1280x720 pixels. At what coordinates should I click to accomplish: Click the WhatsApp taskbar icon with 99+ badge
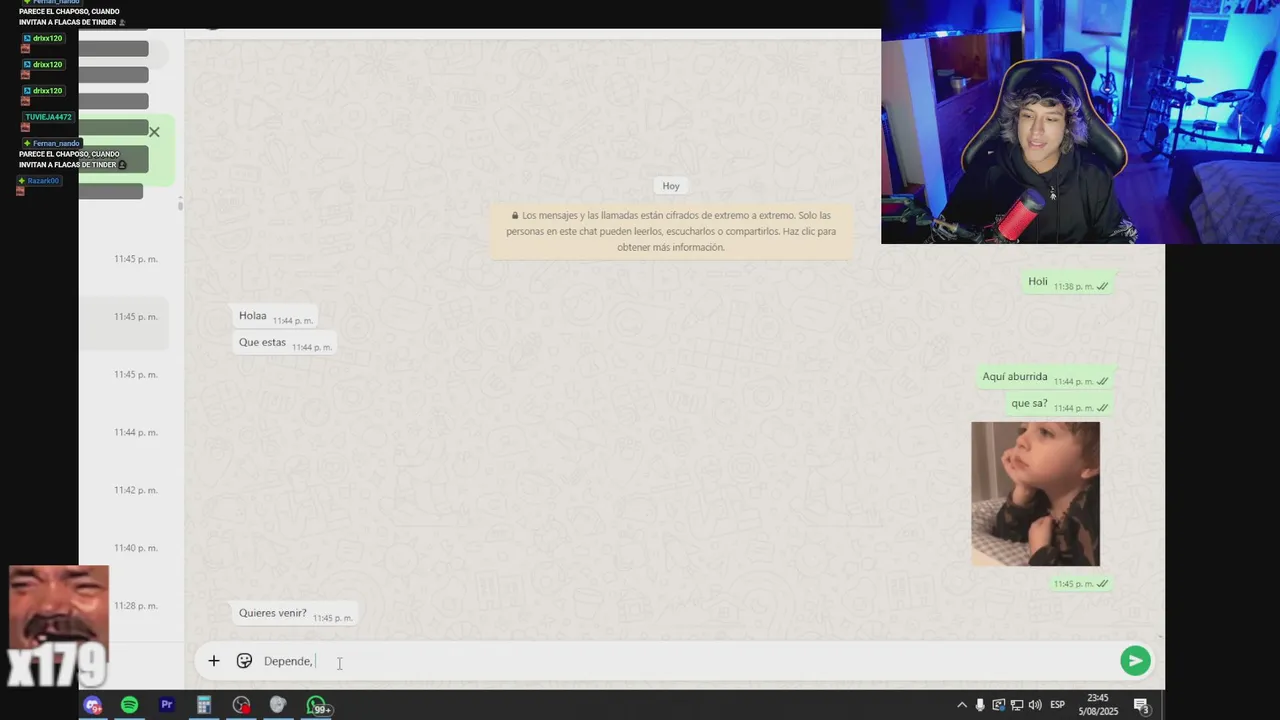(318, 706)
